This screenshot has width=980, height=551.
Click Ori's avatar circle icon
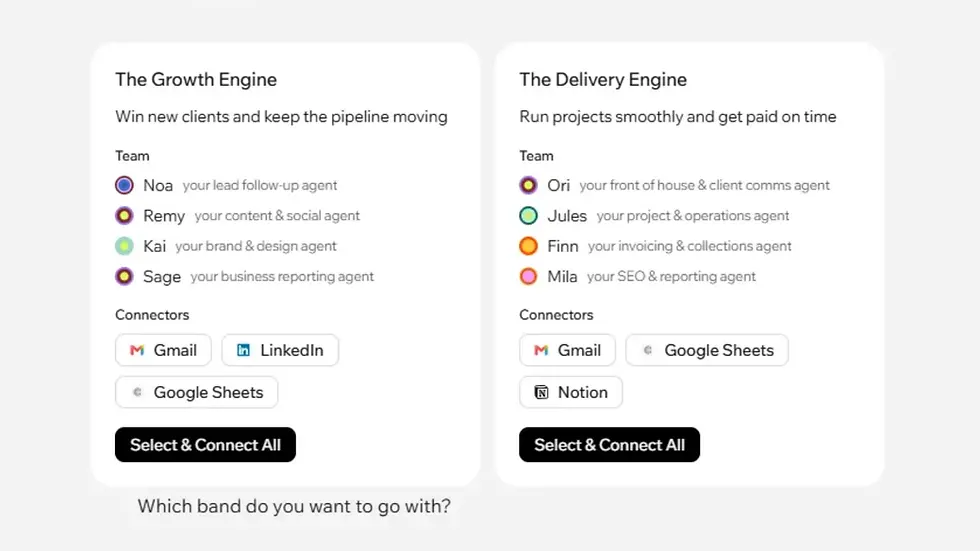528,185
